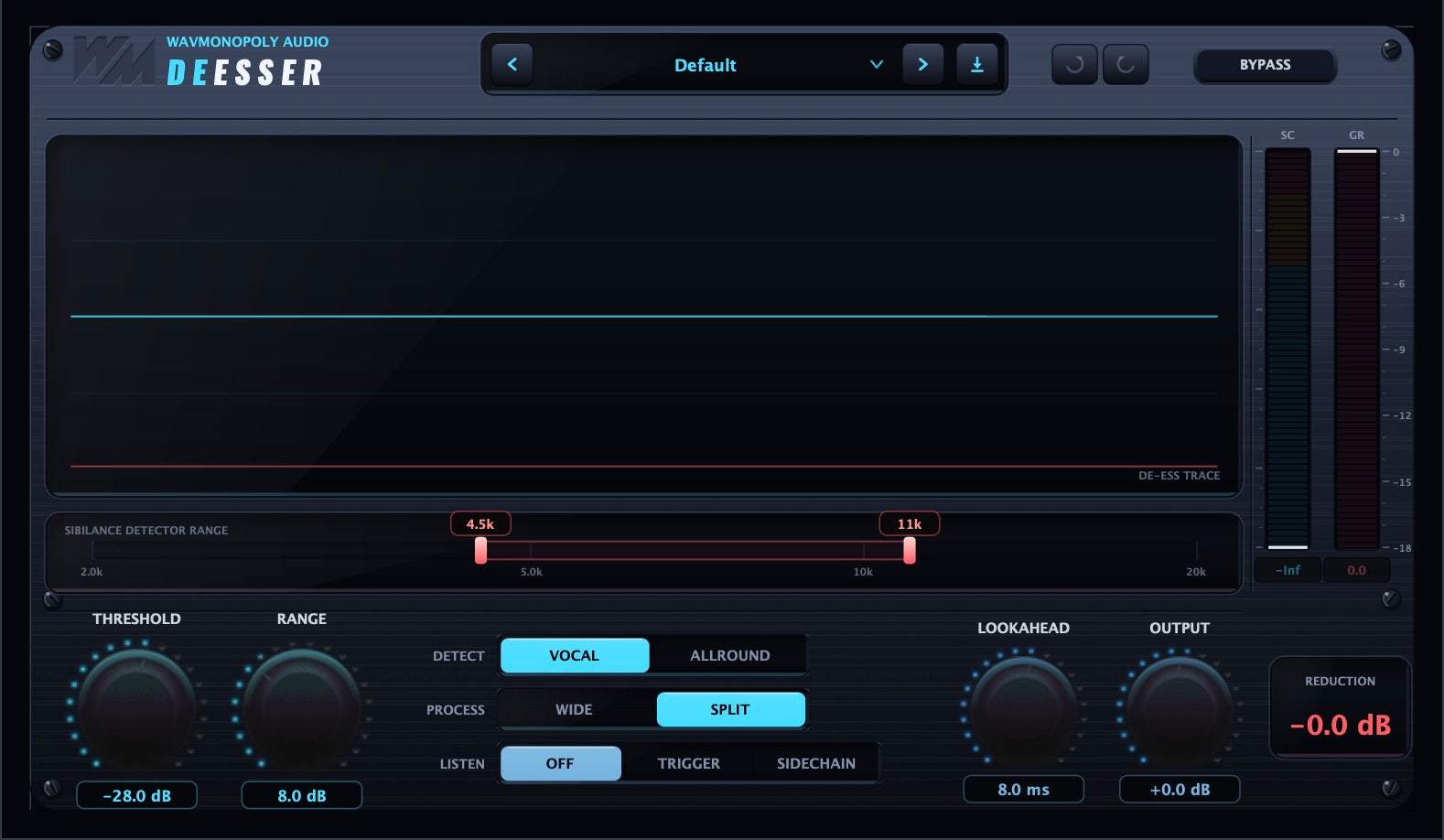
Task: Click the GR meter 0.0 readout
Action: tap(1356, 570)
